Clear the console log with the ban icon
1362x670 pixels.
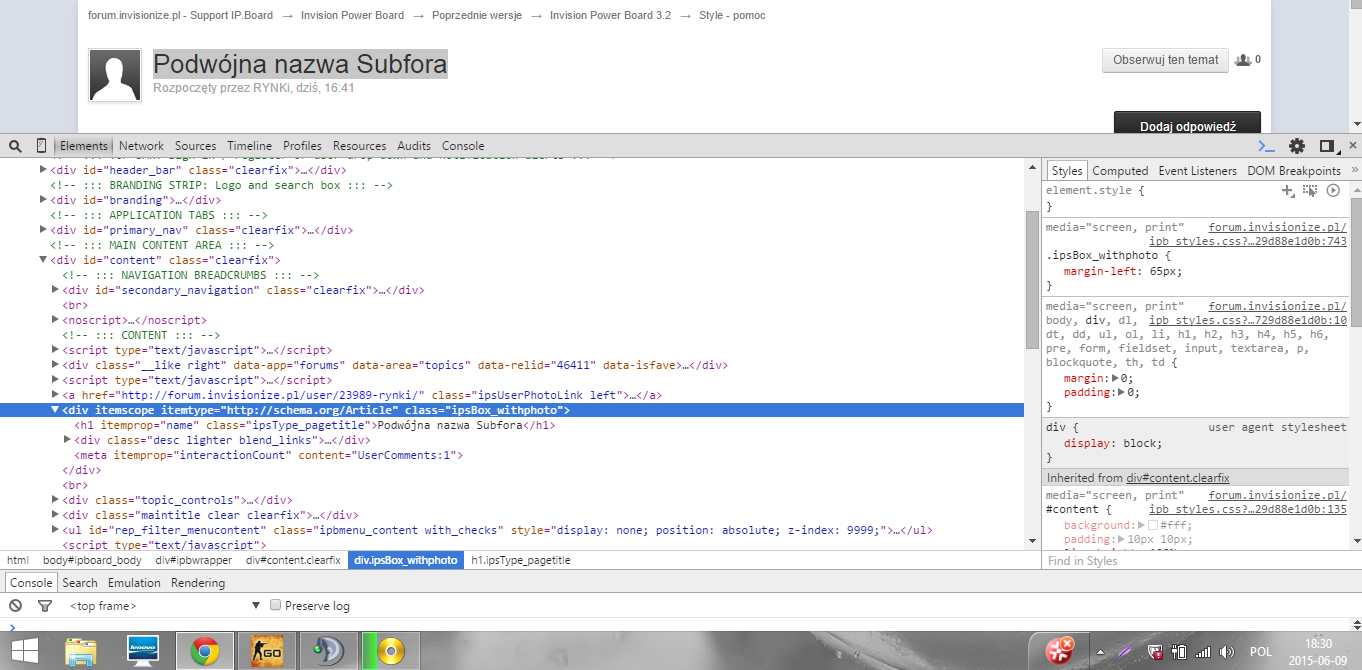pyautogui.click(x=15, y=606)
